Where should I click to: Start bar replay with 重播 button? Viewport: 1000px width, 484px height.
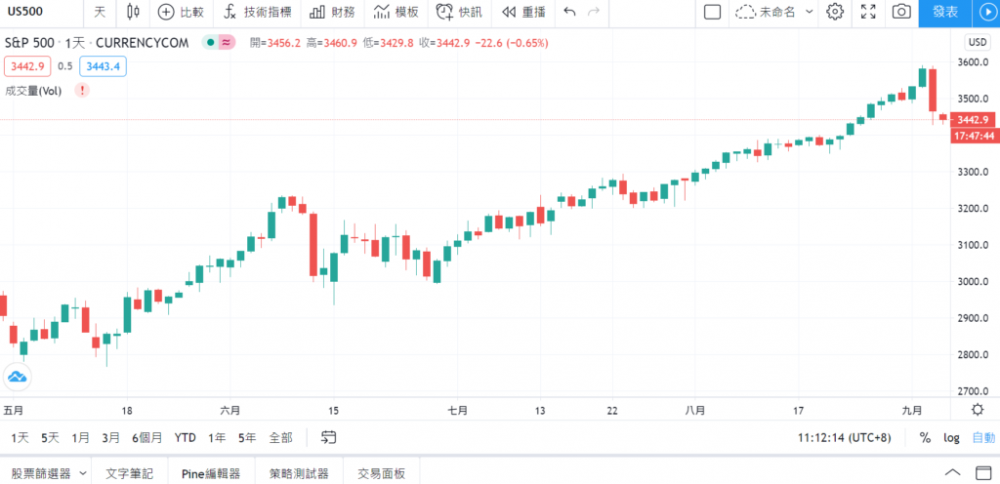[x=524, y=11]
